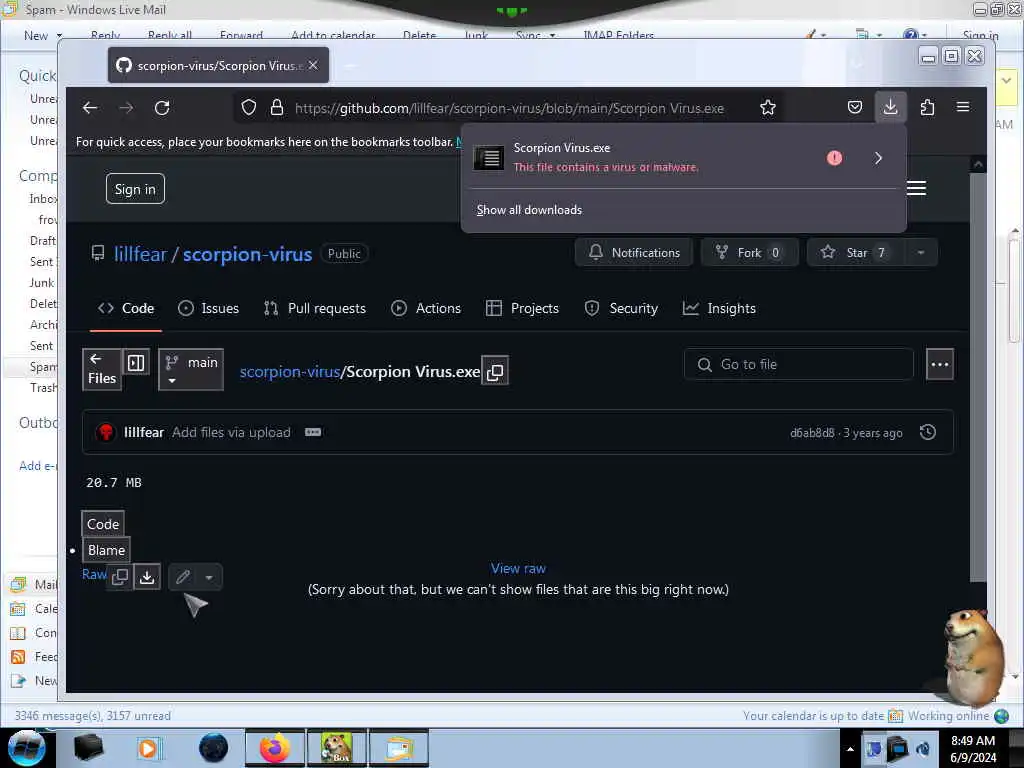Open Firefox extensions puzzle icon
Image resolution: width=1024 pixels, height=768 pixels.
(x=927, y=107)
